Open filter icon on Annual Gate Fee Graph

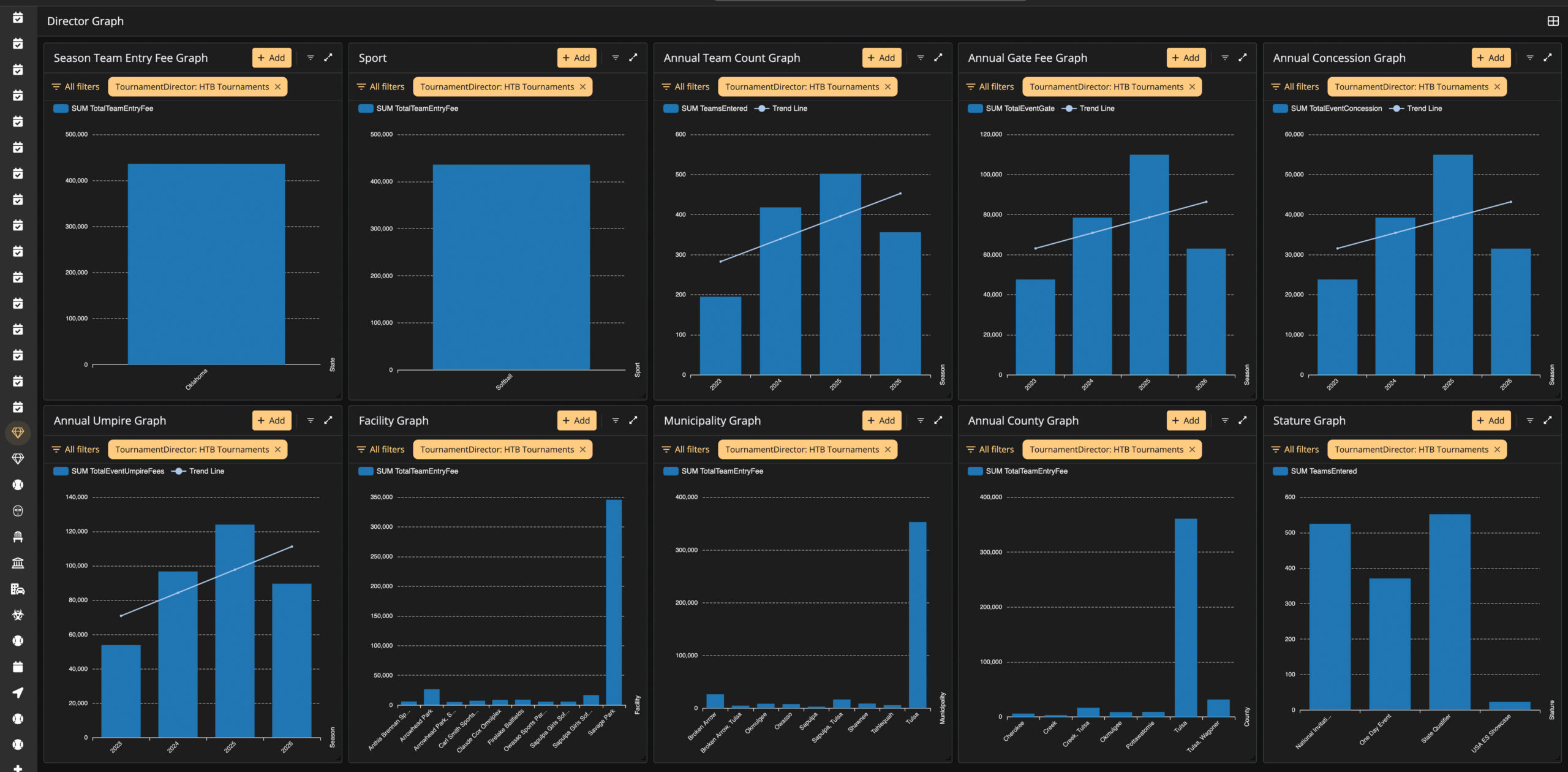pos(1225,58)
